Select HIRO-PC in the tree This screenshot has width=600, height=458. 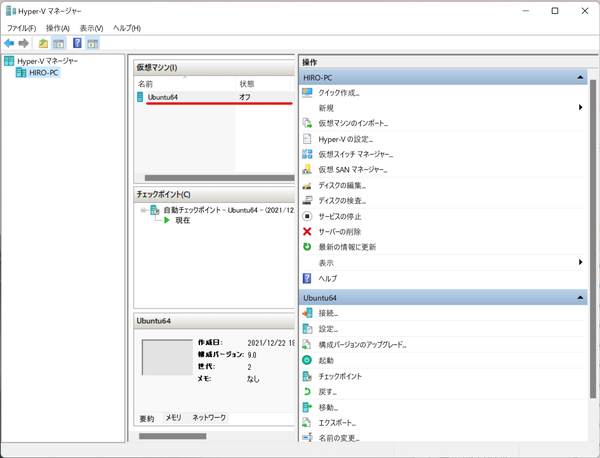[44, 73]
